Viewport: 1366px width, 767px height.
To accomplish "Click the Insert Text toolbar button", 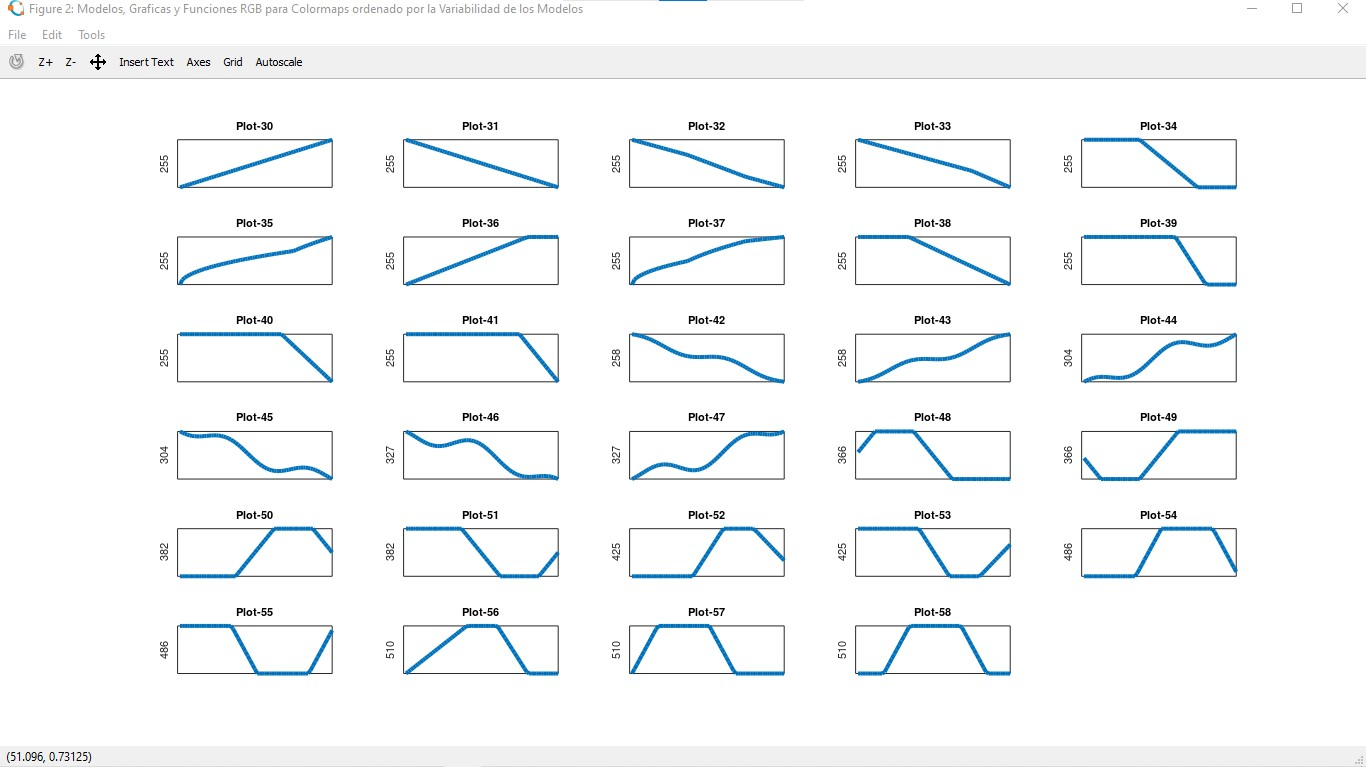I will coord(146,62).
